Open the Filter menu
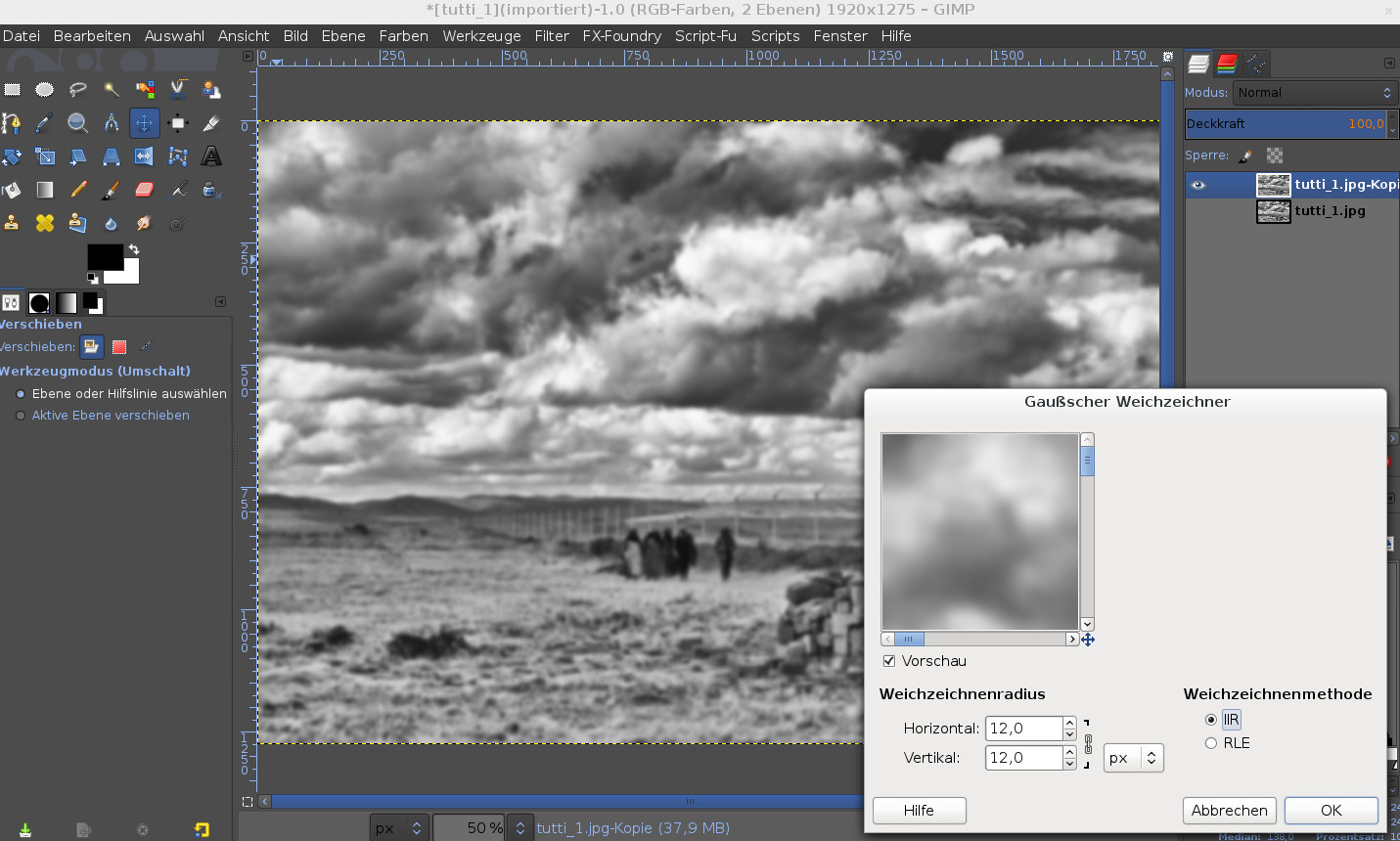The width and height of the screenshot is (1400, 841). tap(551, 36)
